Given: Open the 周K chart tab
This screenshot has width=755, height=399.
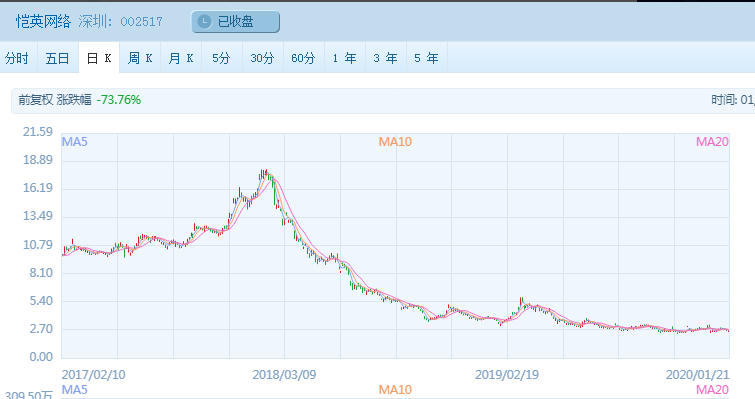Looking at the screenshot, I should pyautogui.click(x=140, y=58).
